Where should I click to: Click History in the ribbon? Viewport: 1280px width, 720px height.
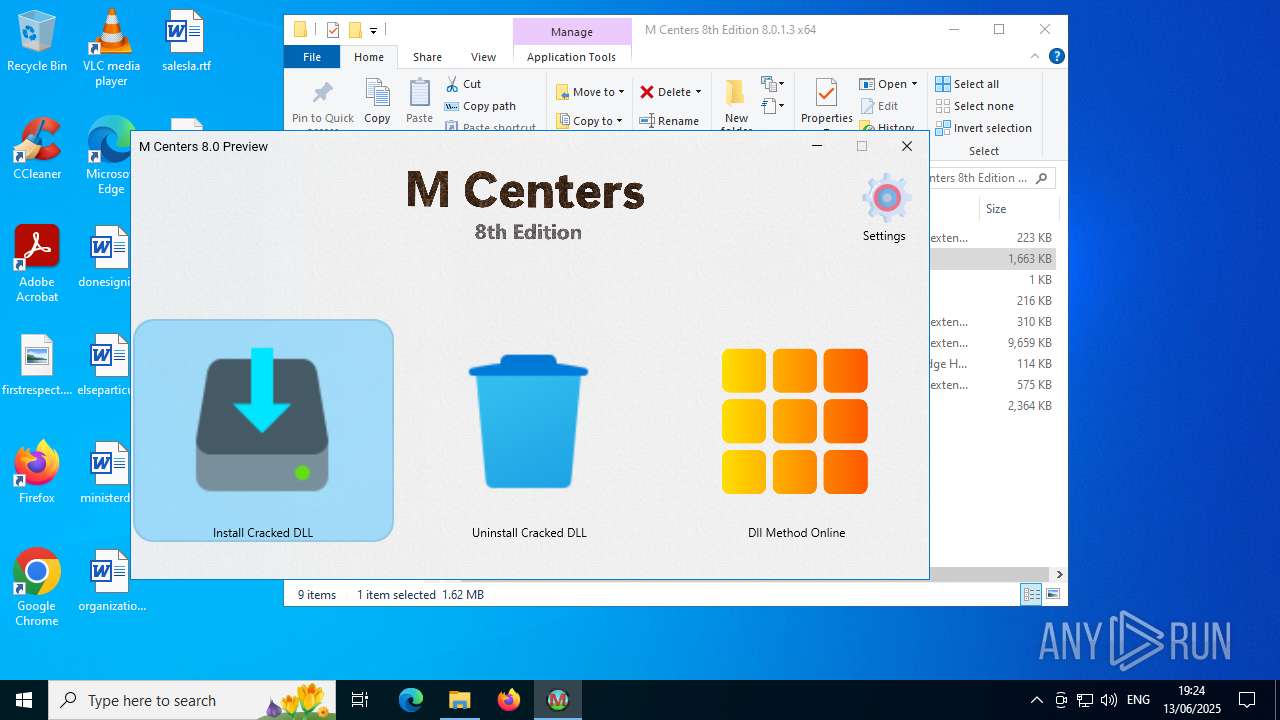click(886, 127)
